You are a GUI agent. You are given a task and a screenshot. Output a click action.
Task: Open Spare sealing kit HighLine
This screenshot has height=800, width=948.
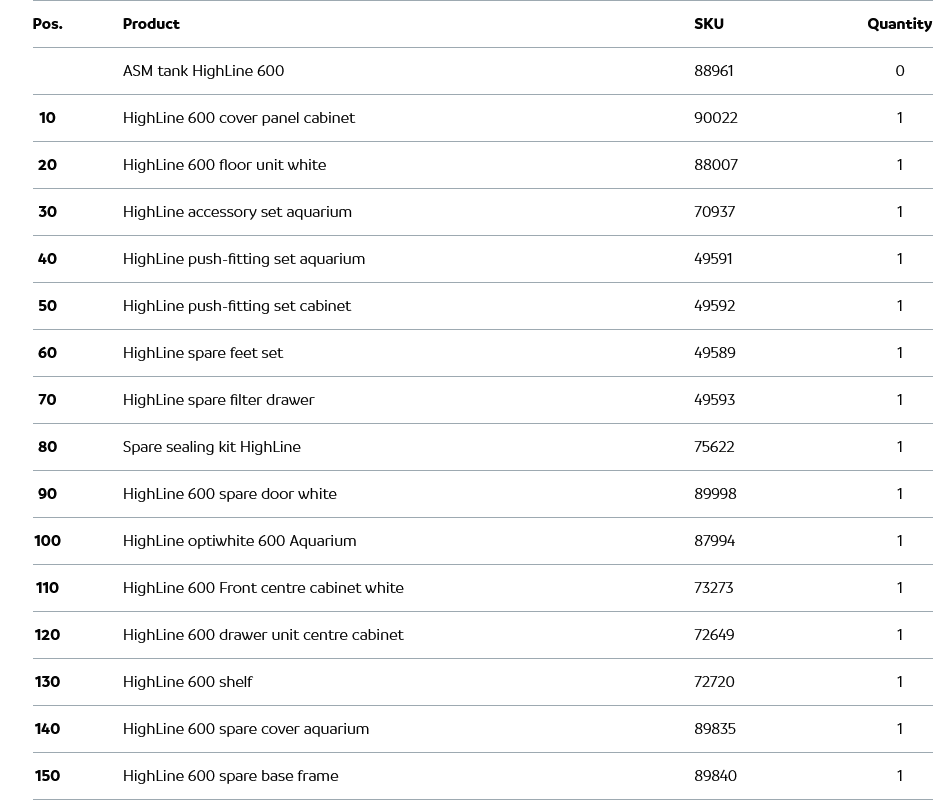pos(211,447)
